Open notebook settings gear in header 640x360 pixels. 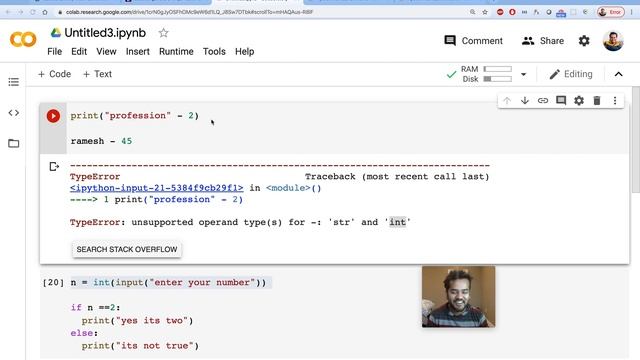click(x=584, y=41)
